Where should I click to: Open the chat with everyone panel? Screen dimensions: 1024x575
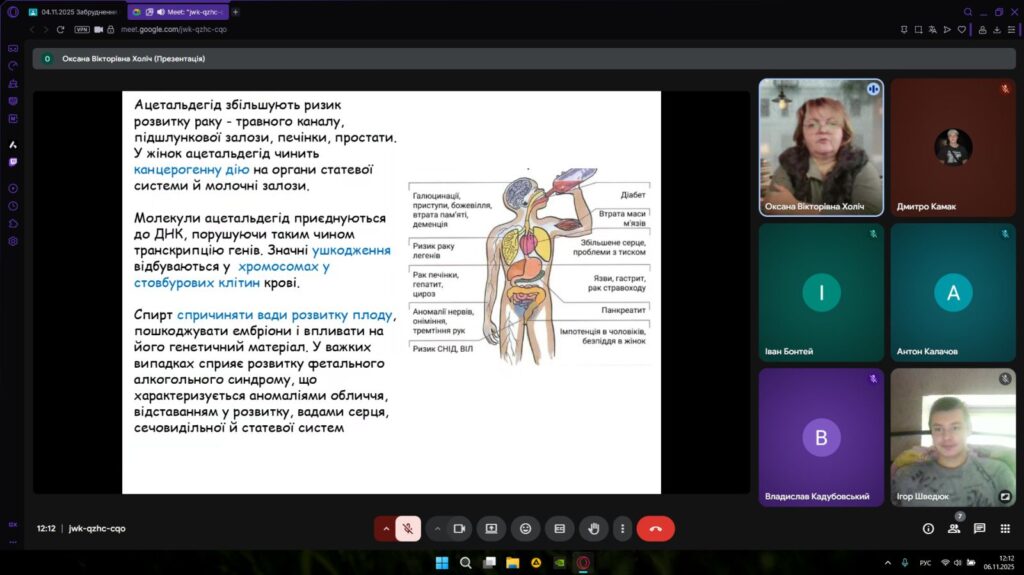tap(979, 528)
